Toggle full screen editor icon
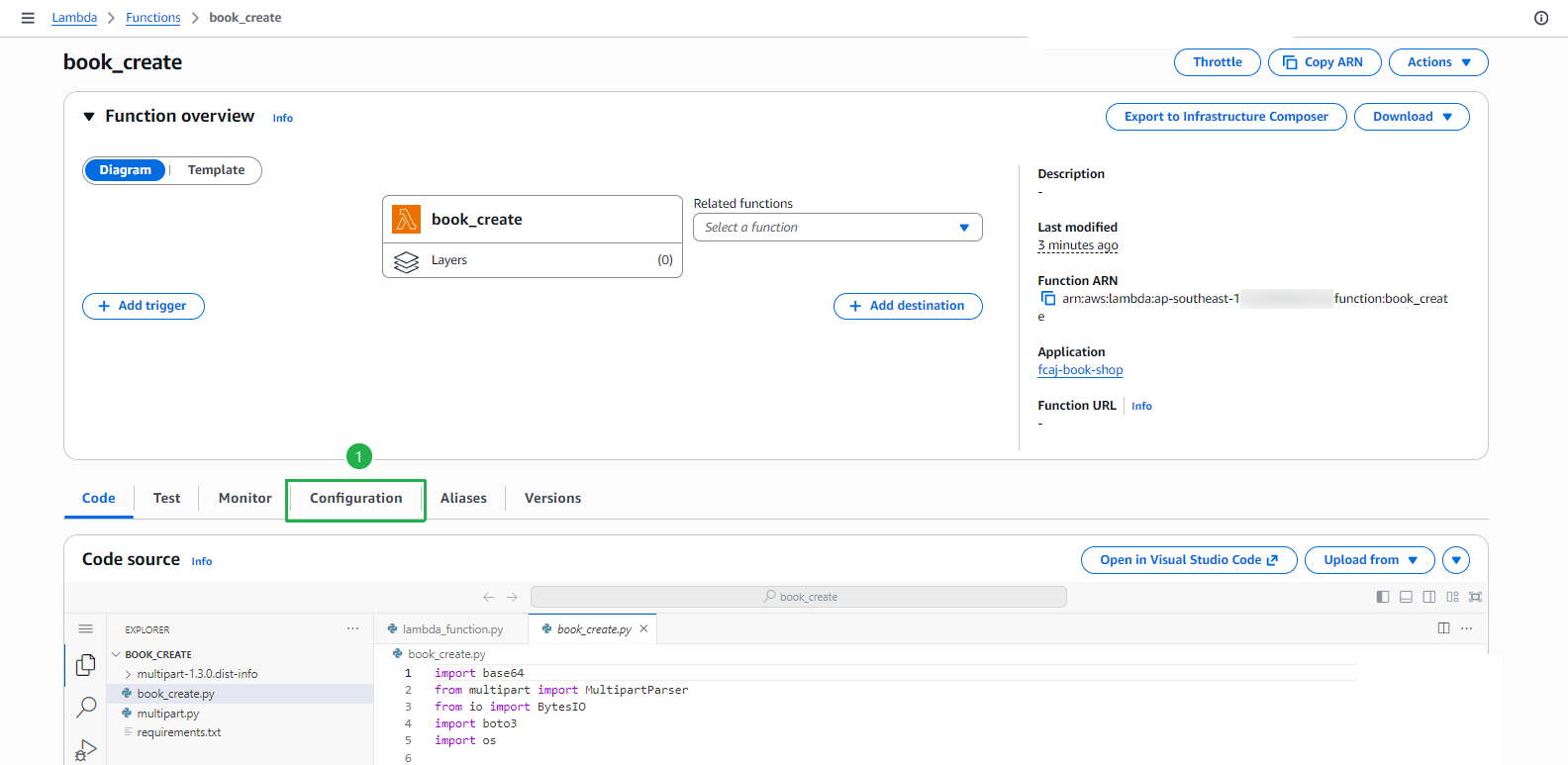 [1475, 597]
